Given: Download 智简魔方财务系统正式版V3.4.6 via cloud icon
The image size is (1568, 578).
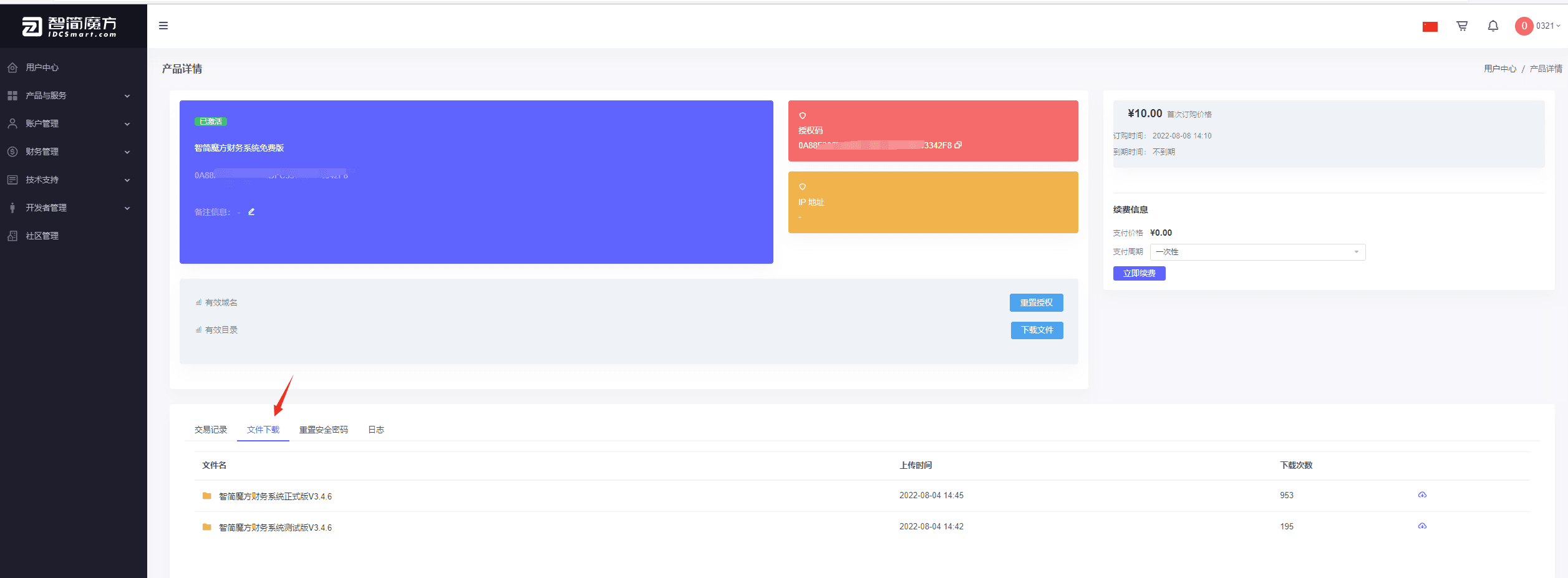Looking at the screenshot, I should point(1422,495).
